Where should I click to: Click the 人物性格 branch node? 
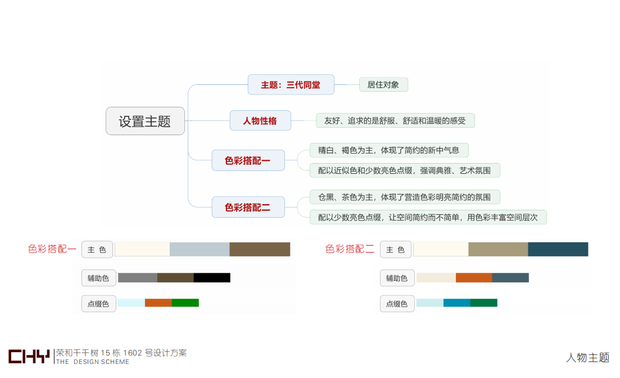tap(260, 121)
